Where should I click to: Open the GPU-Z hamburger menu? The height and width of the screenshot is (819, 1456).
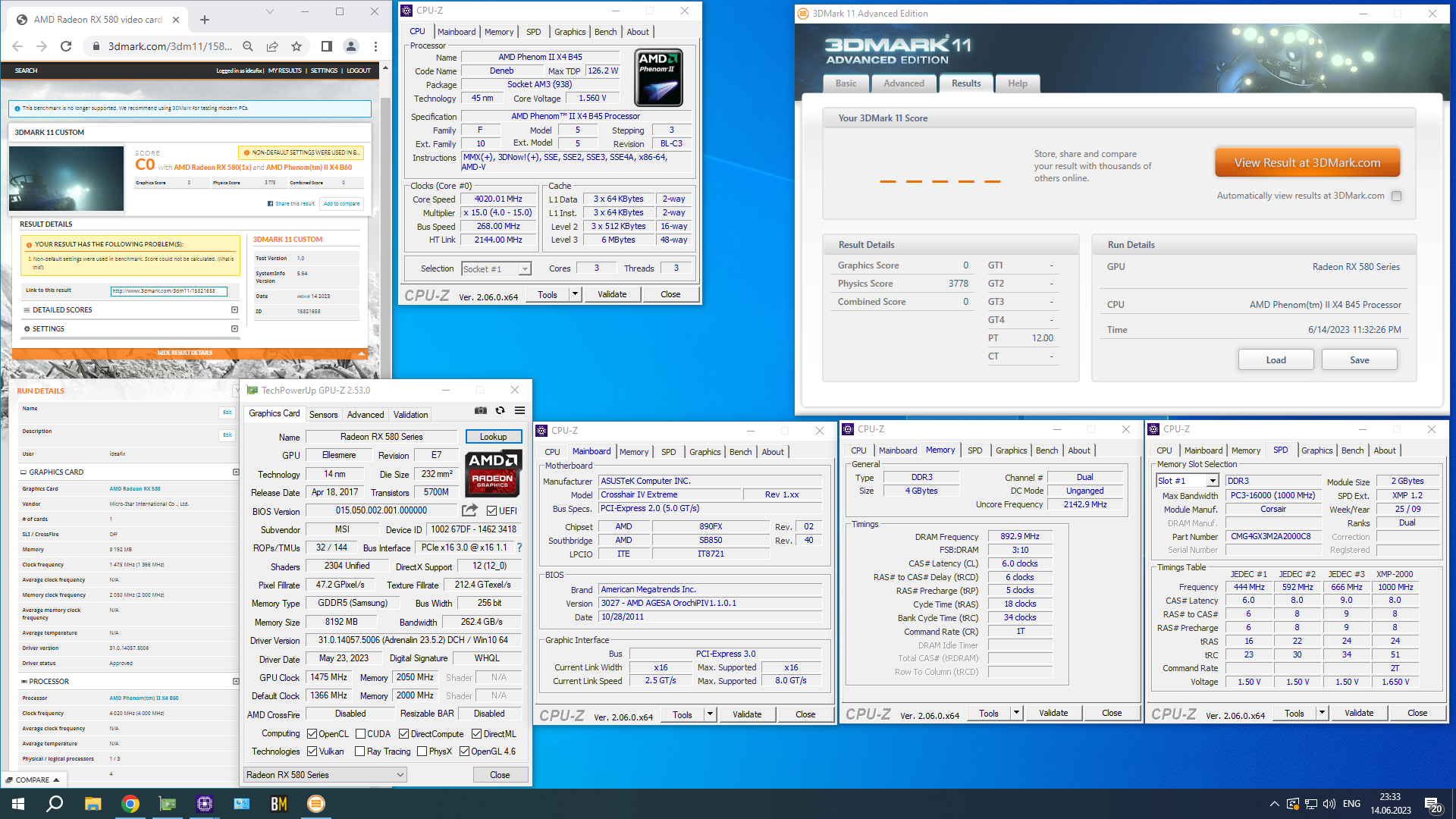519,410
